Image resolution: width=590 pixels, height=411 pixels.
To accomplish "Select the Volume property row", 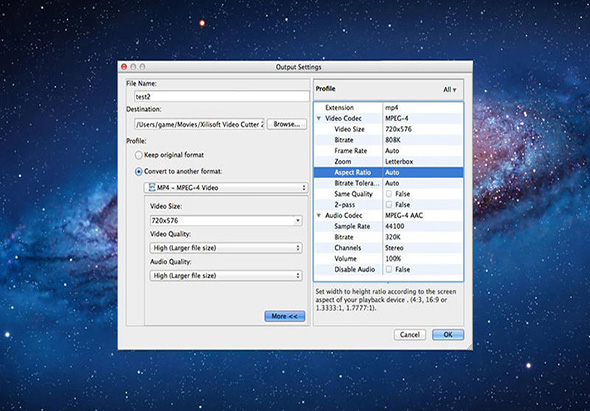I will [388, 259].
